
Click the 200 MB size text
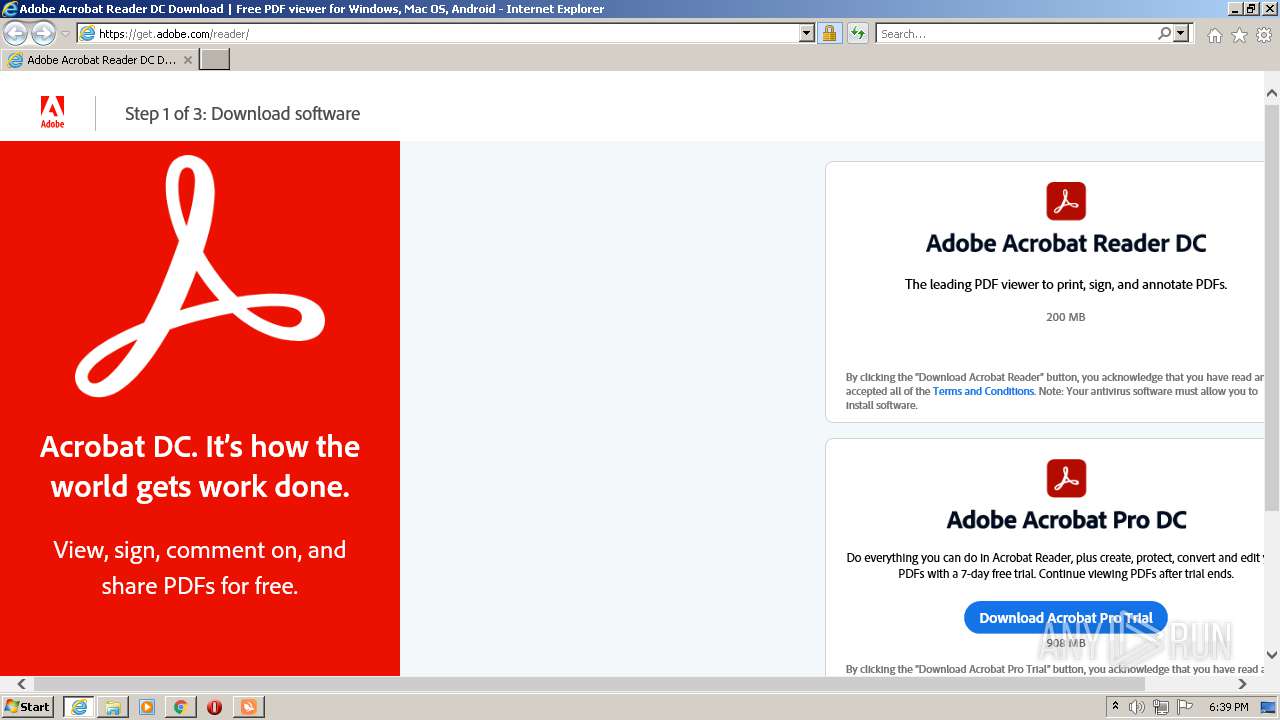pyautogui.click(x=1065, y=317)
